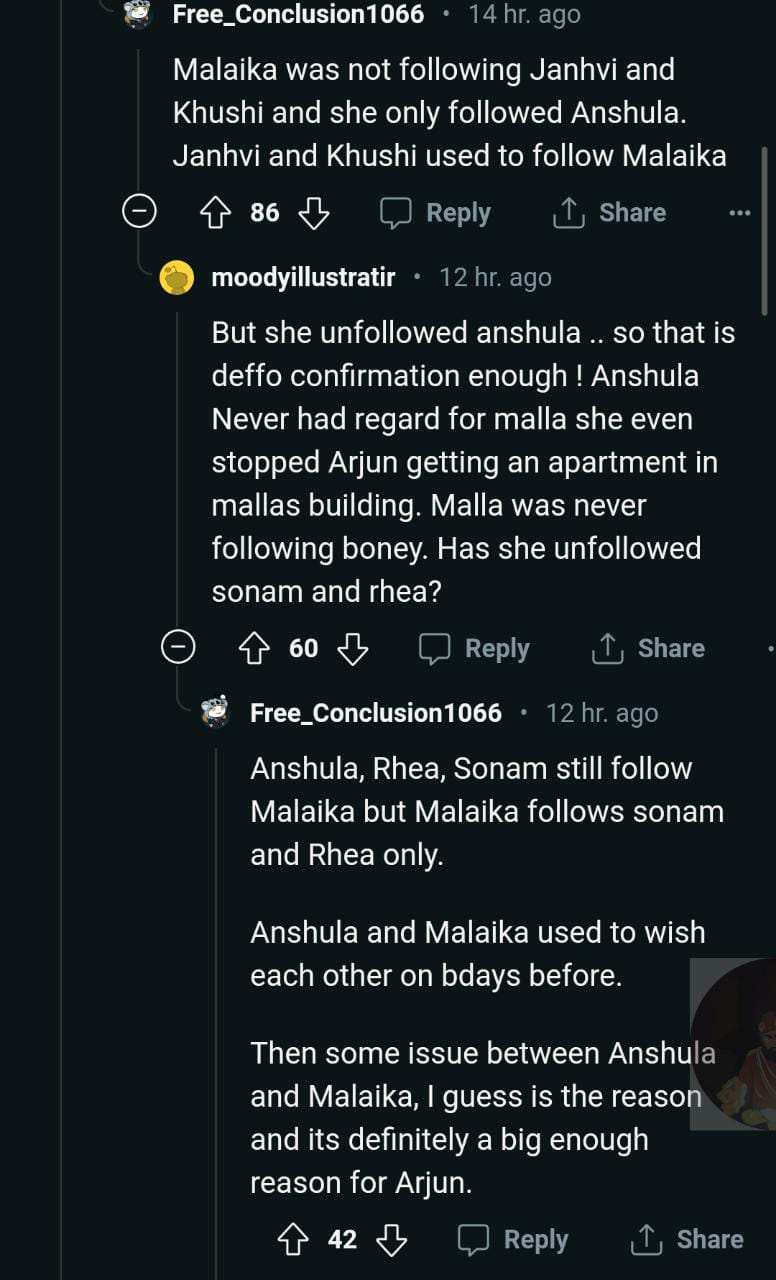The width and height of the screenshot is (776, 1280).
Task: Downvote the comment with 42 points
Action: tap(392, 1239)
